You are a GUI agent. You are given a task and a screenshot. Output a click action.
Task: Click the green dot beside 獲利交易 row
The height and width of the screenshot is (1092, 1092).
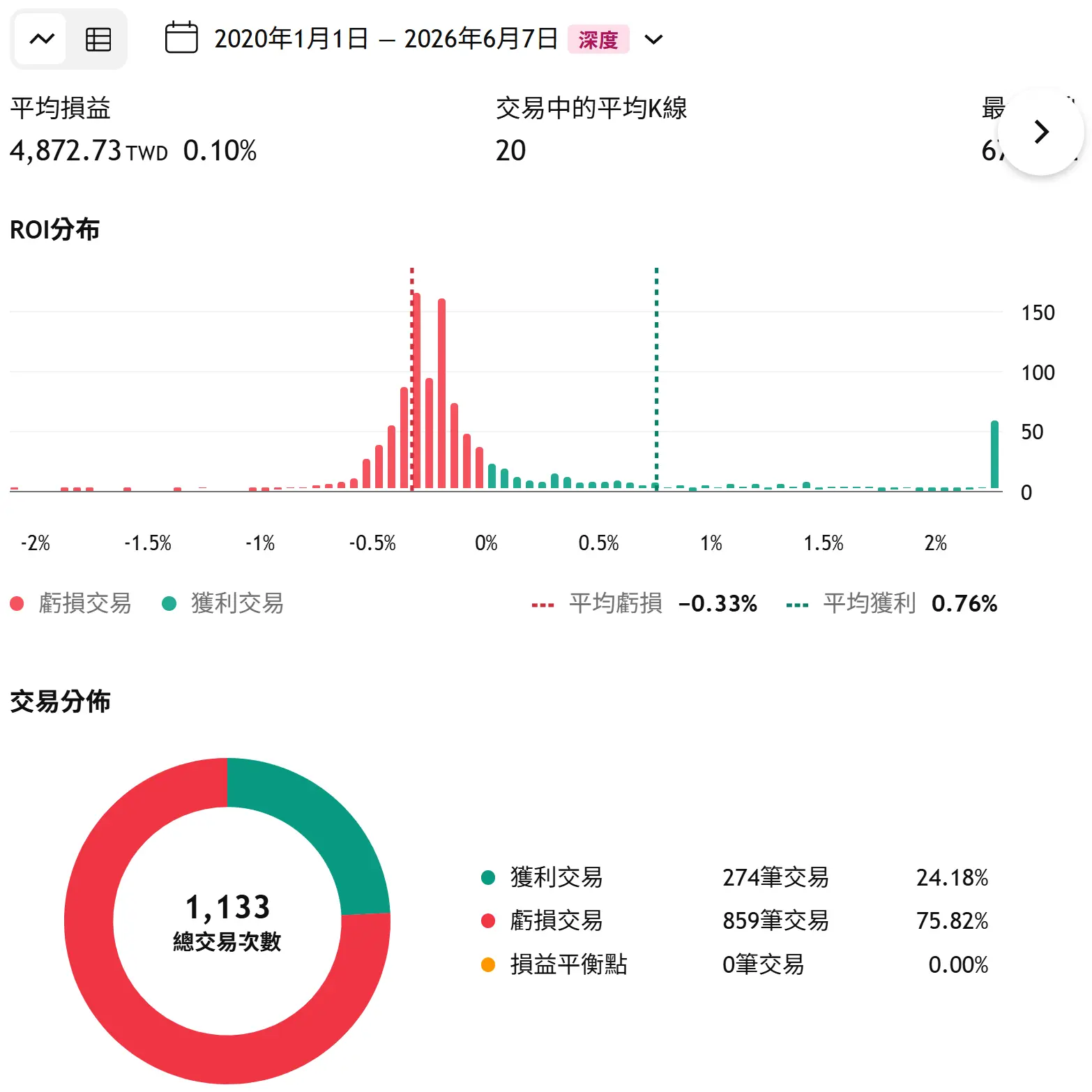coord(488,877)
